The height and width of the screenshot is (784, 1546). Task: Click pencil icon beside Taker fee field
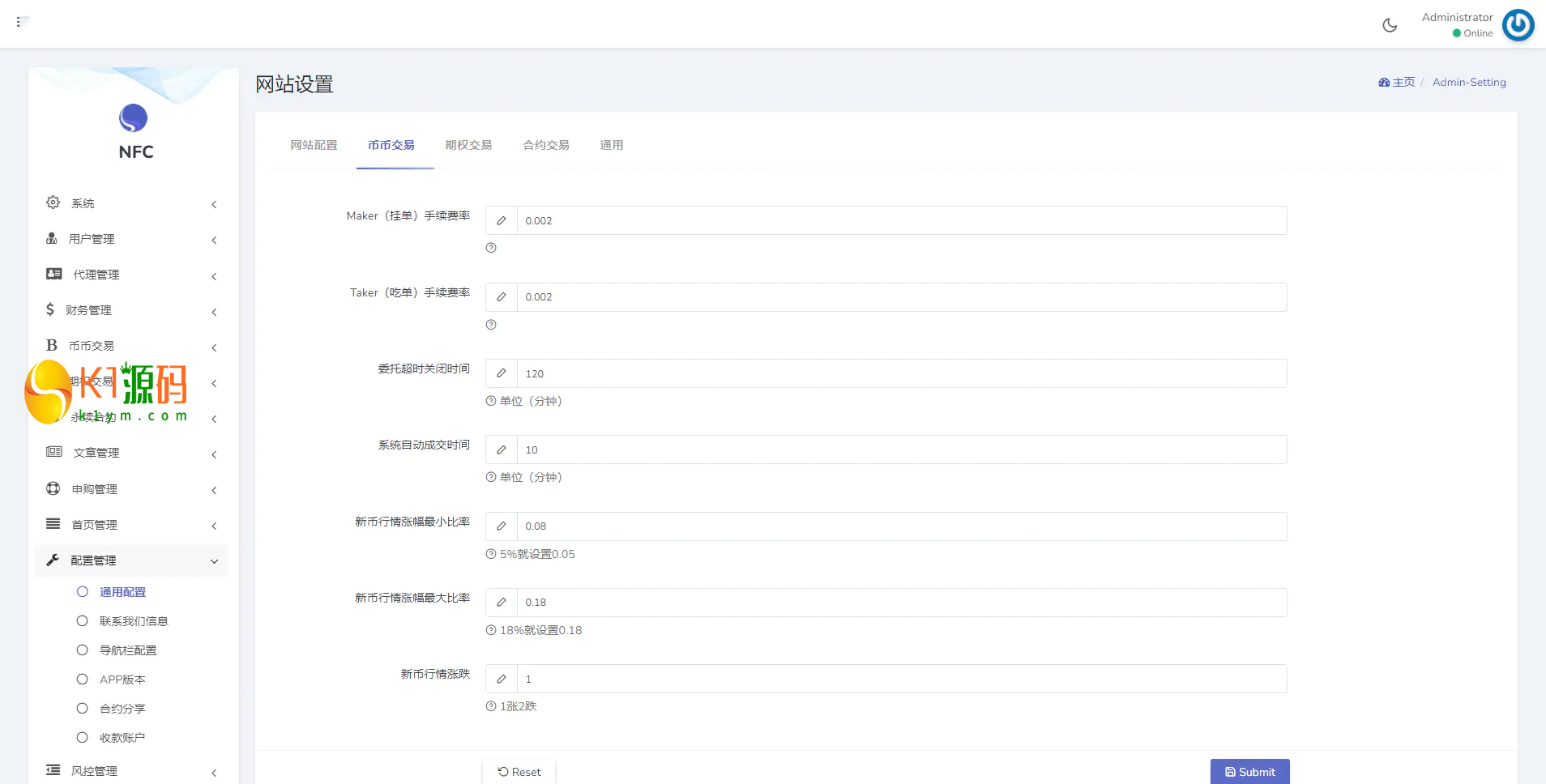[502, 297]
